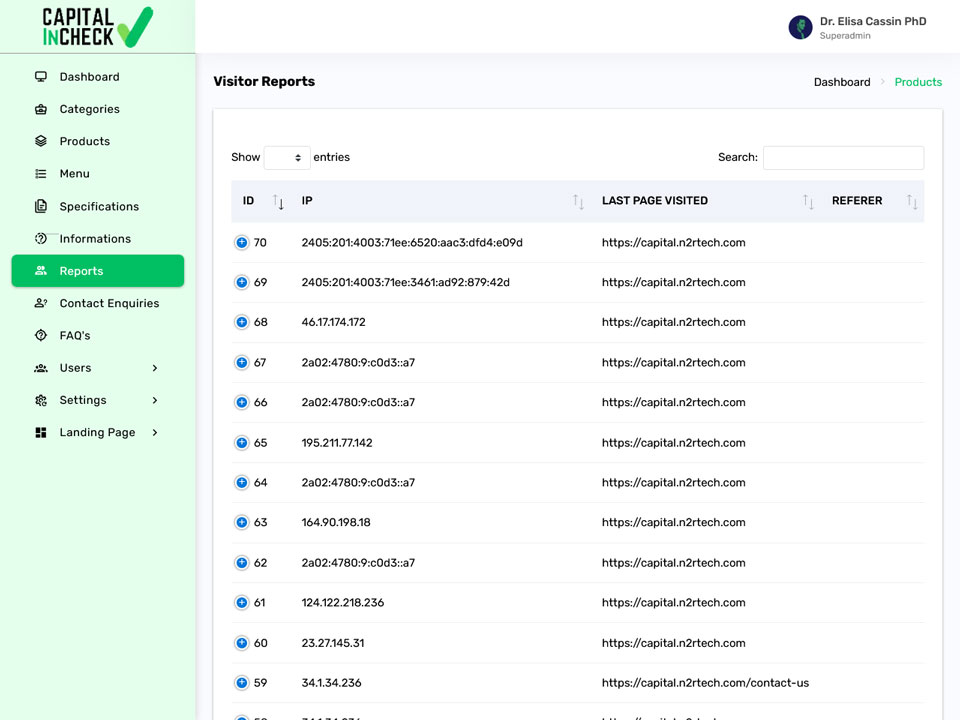This screenshot has height=720, width=960.
Task: Expand row 68 details with plus icon
Action: [242, 322]
